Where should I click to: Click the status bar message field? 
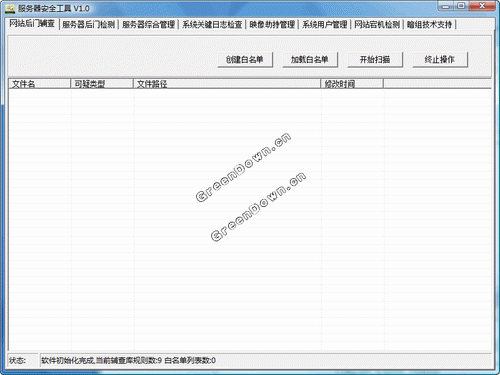265,360
